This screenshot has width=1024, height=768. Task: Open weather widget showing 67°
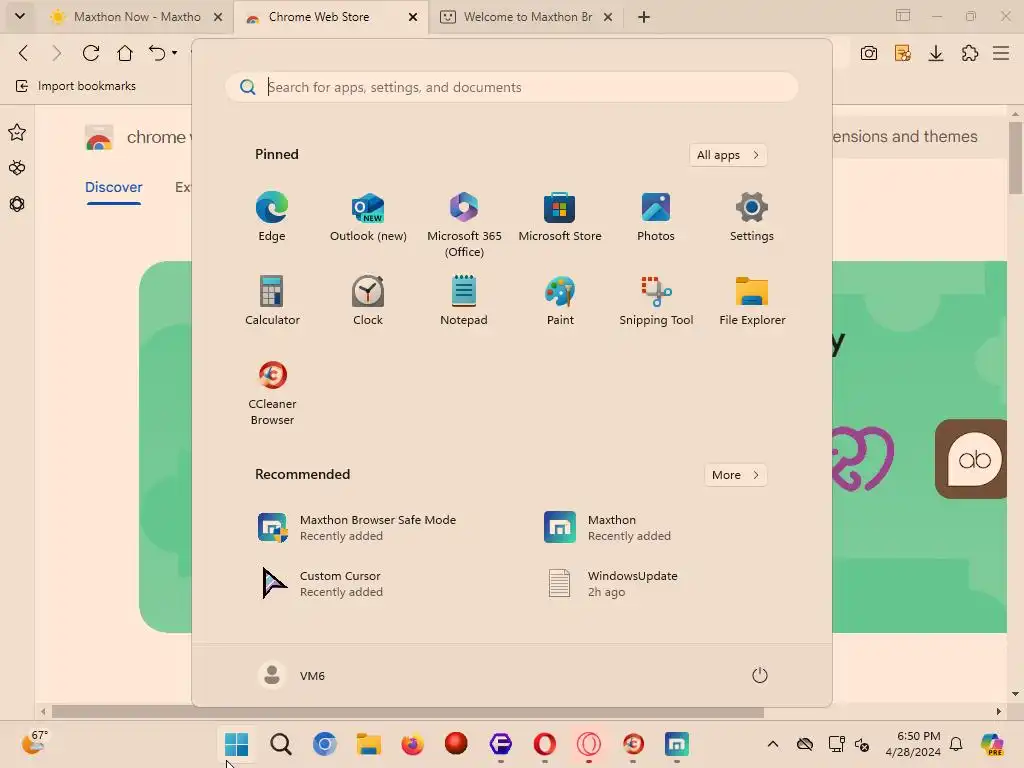34,743
